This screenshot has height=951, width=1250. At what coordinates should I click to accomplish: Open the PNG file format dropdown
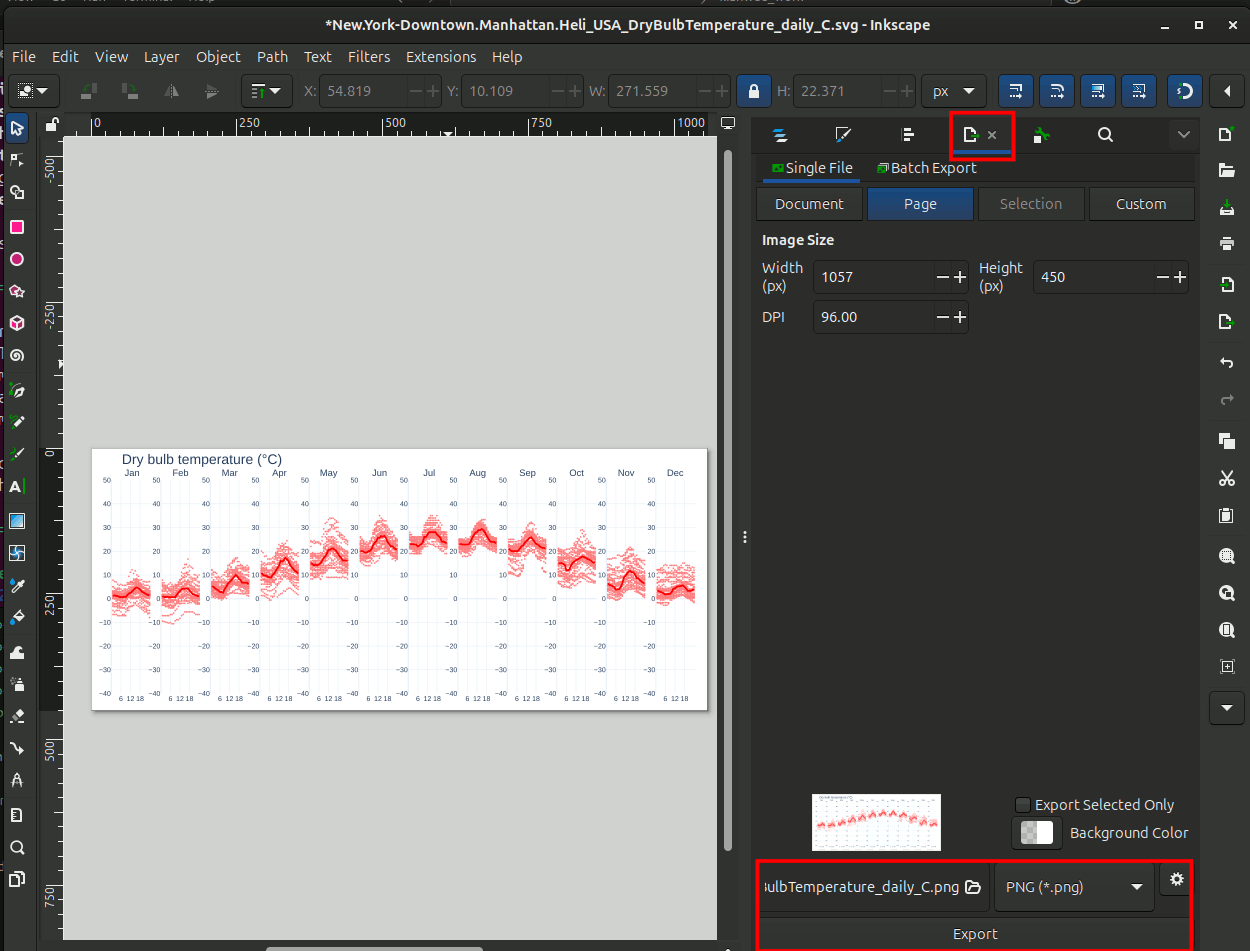[x=1074, y=887]
